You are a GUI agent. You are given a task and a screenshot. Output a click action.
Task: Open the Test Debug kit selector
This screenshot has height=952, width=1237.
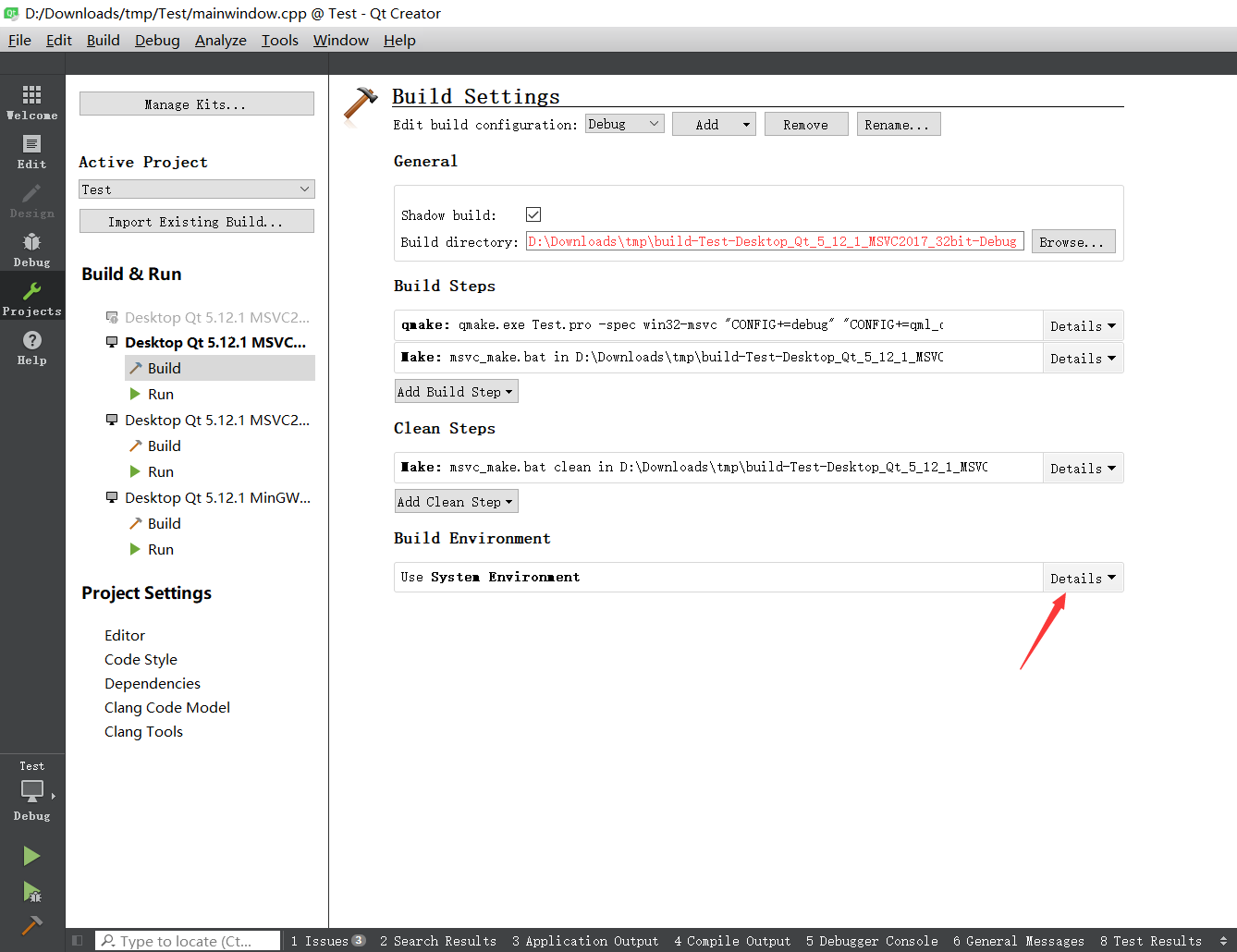point(32,791)
